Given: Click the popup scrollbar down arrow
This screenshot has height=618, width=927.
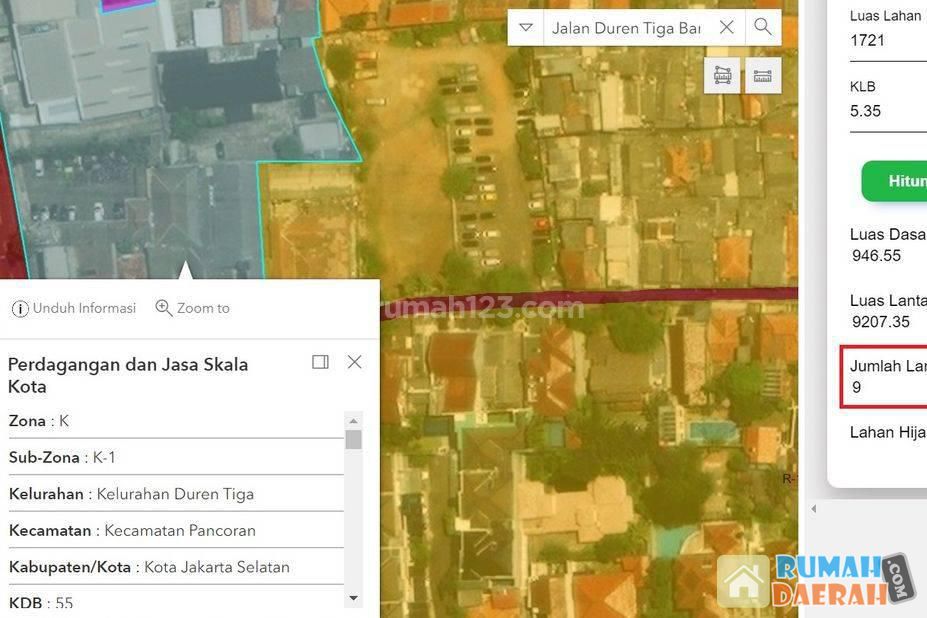Looking at the screenshot, I should point(353,598).
